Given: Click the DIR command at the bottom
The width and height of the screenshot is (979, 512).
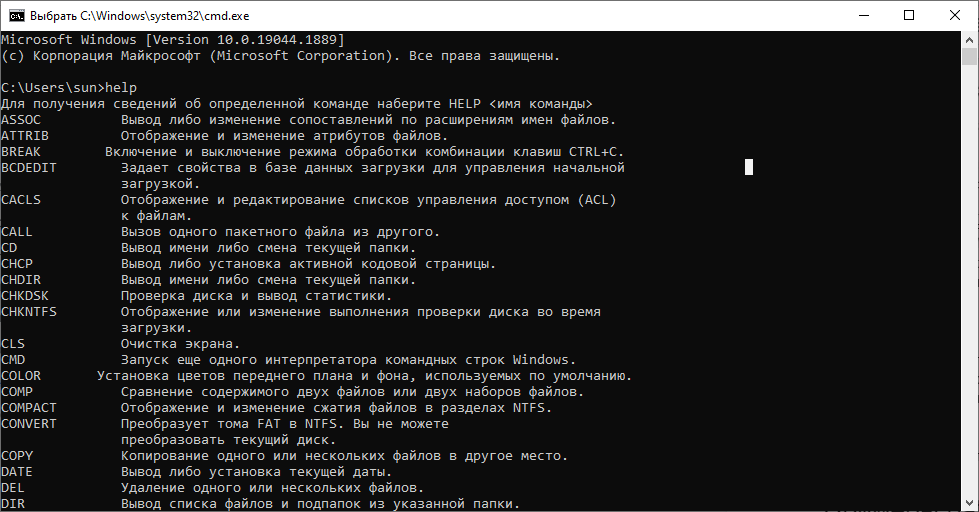Looking at the screenshot, I should pos(13,504).
